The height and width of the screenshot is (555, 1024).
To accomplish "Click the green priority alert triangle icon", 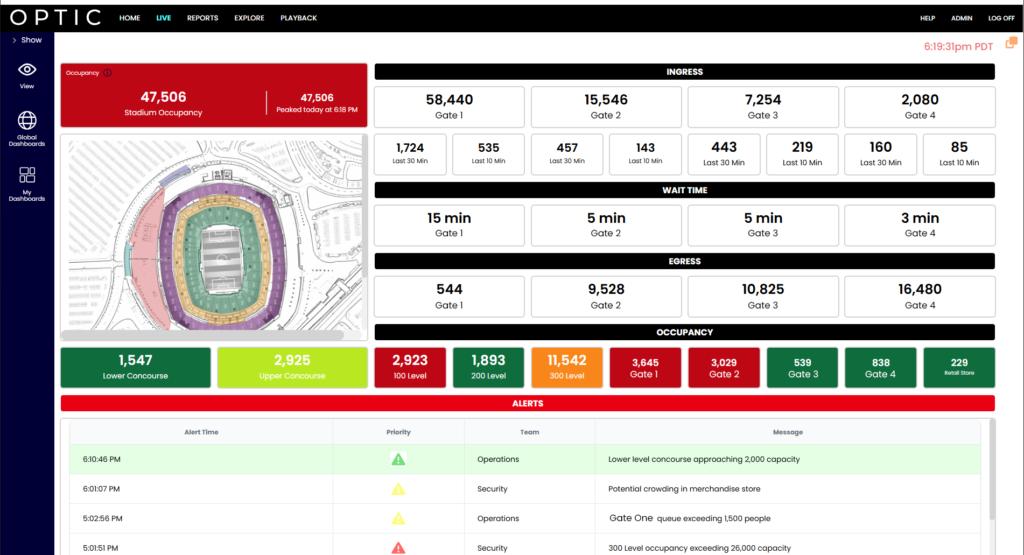I will pos(398,460).
